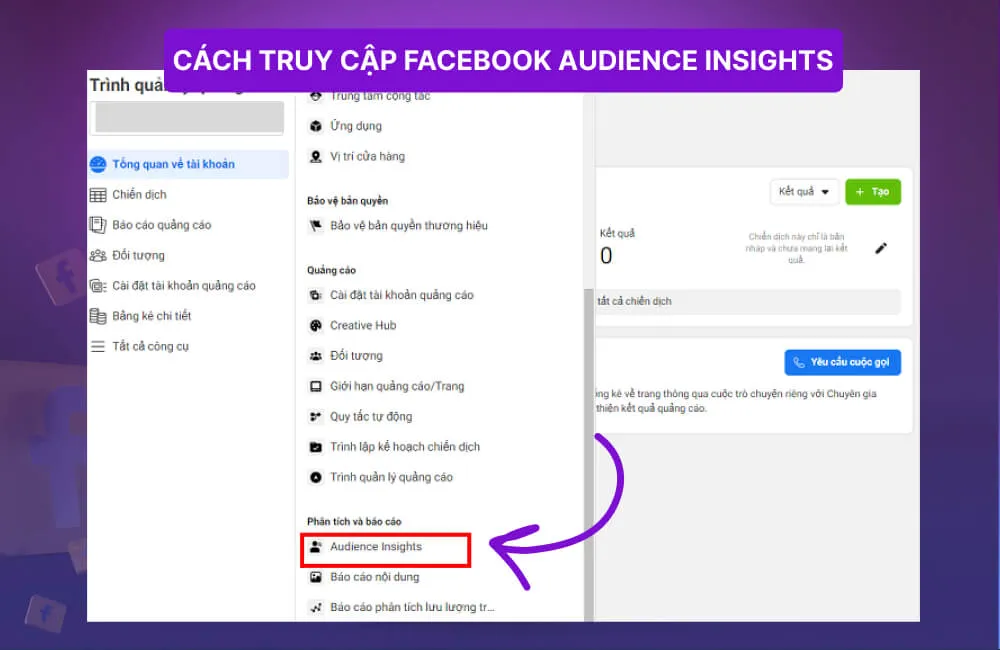Open the Tất cả công cụ hamburger icon

point(101,346)
